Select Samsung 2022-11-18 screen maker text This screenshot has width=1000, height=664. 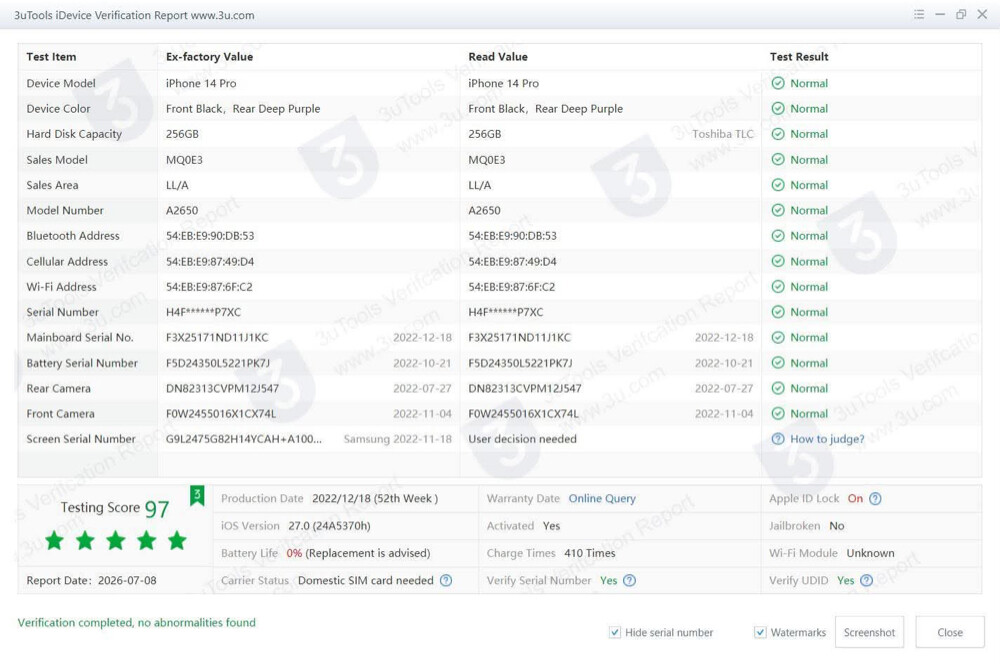pos(397,439)
